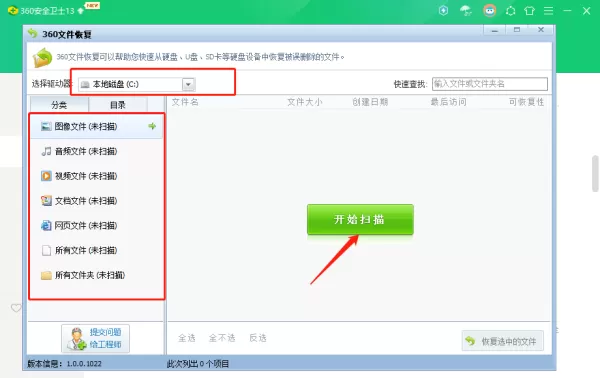The width and height of the screenshot is (600, 378).
Task: Click the 反选 link
Action: 258,338
